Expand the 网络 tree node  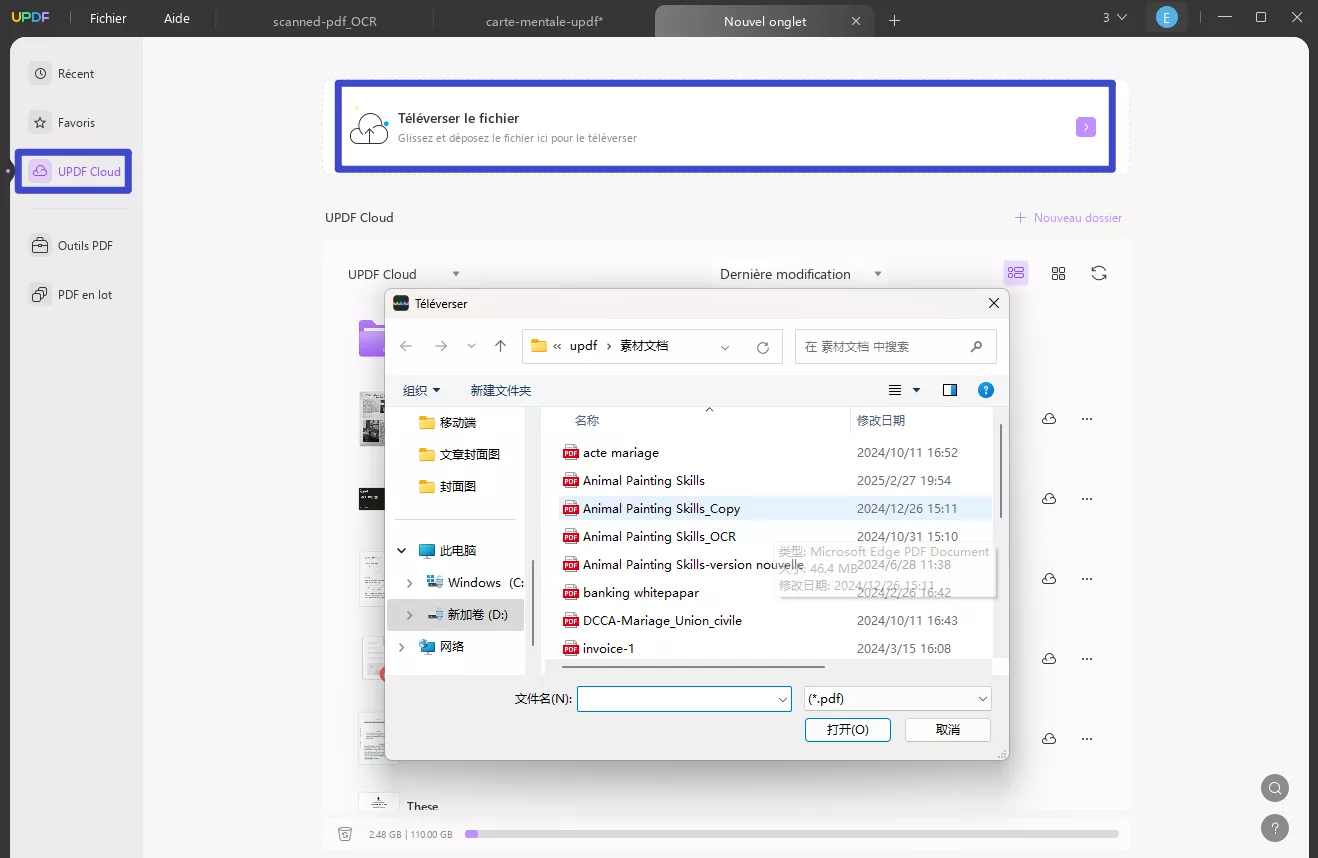click(x=402, y=647)
